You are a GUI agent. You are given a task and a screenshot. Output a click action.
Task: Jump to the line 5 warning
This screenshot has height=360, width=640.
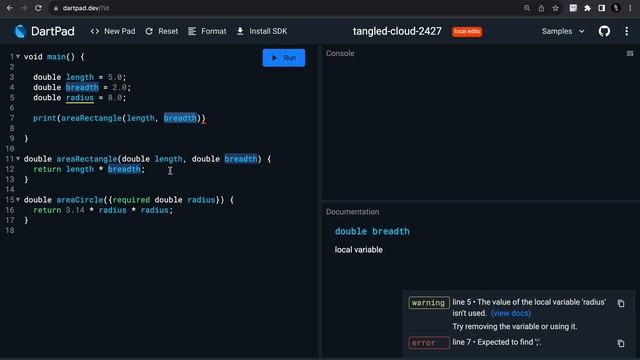click(x=529, y=307)
